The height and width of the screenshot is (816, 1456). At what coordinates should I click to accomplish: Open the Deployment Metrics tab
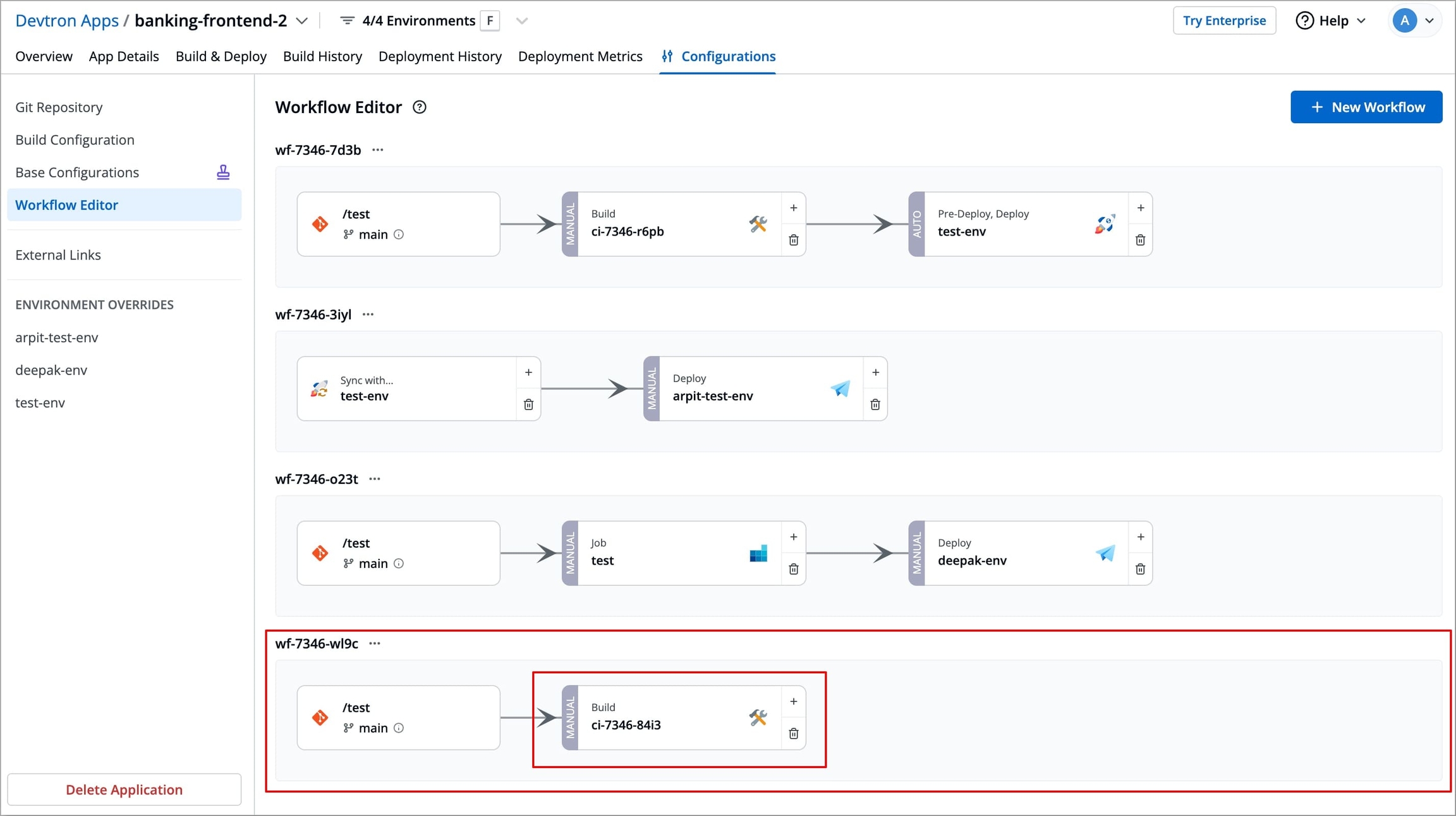[x=579, y=56]
